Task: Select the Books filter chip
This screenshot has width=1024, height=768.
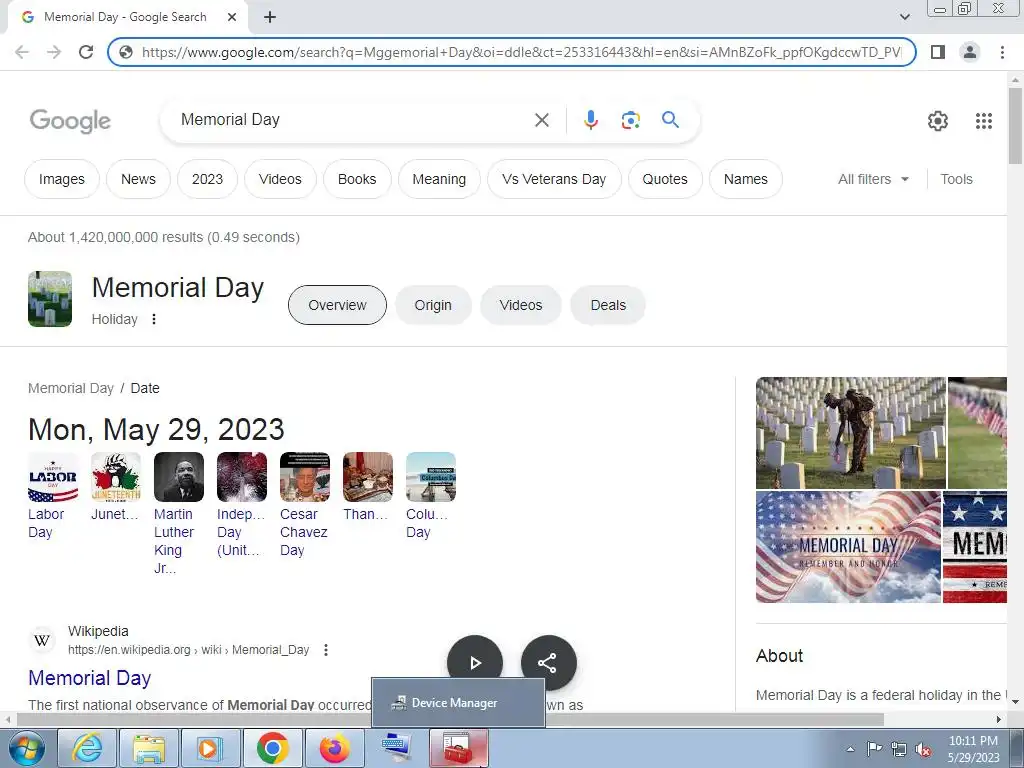Action: click(x=357, y=179)
